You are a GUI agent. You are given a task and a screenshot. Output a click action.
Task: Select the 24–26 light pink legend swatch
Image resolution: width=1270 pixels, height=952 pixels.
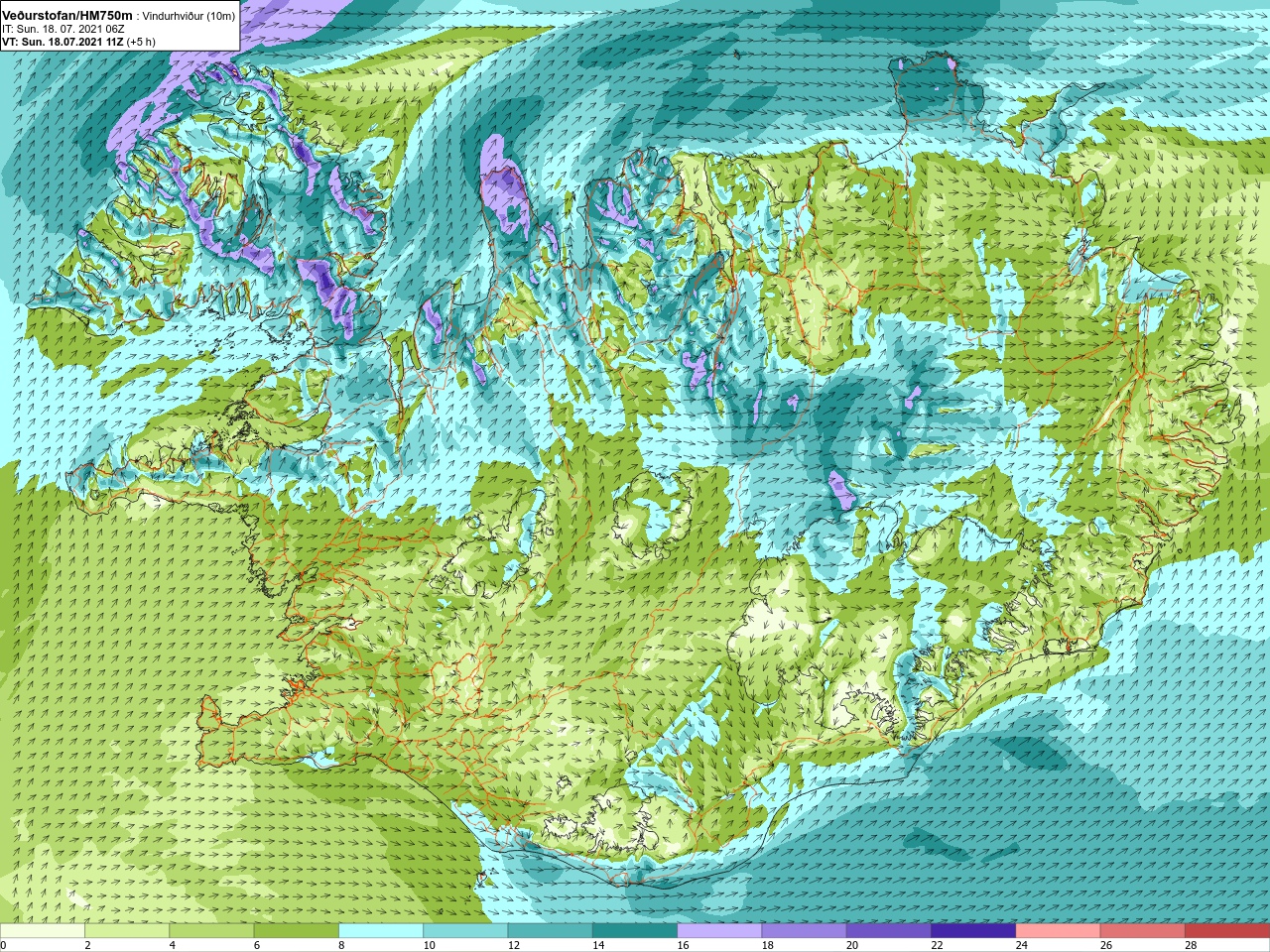[1058, 931]
